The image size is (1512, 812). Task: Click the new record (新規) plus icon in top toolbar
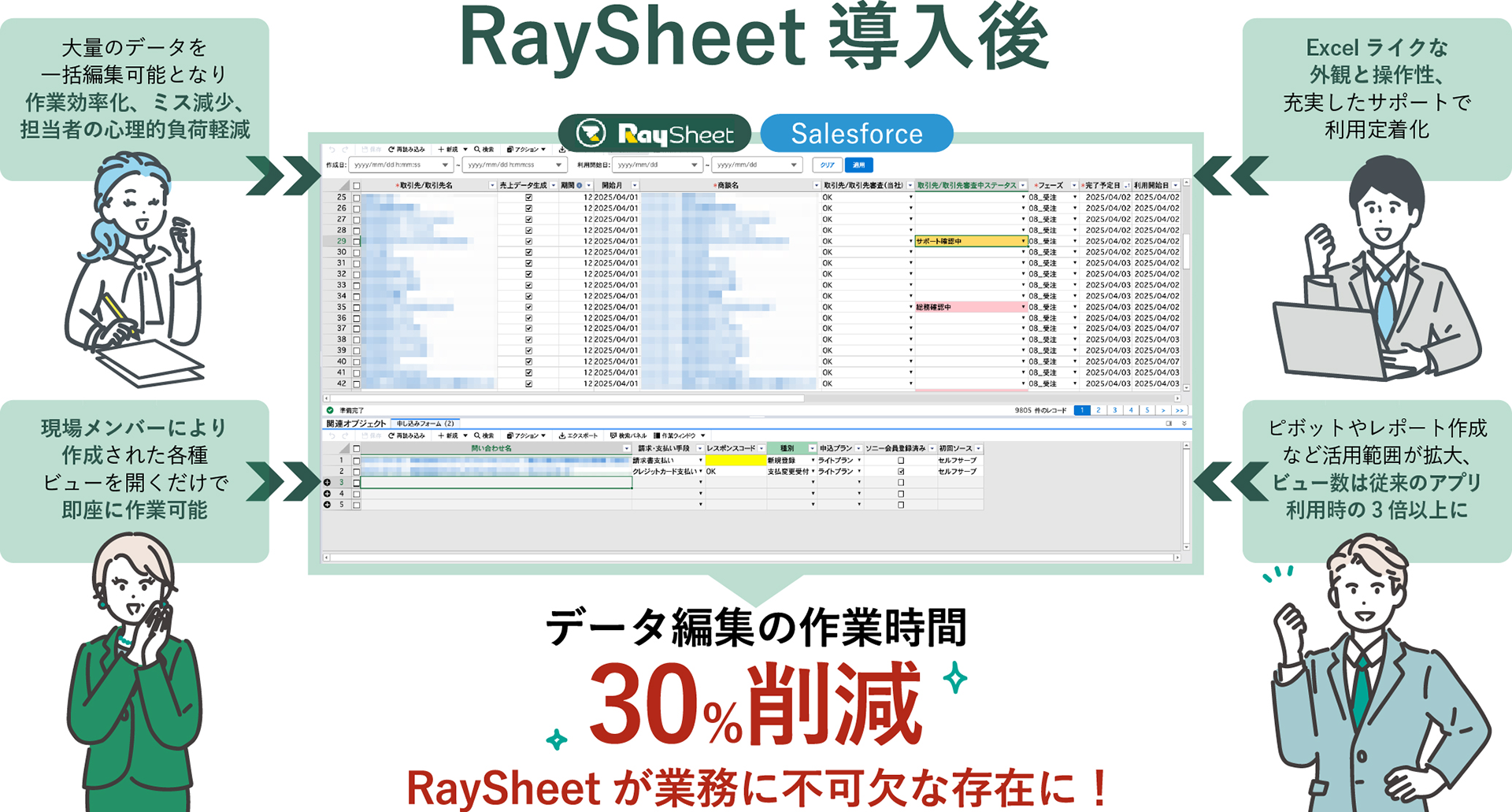click(441, 150)
